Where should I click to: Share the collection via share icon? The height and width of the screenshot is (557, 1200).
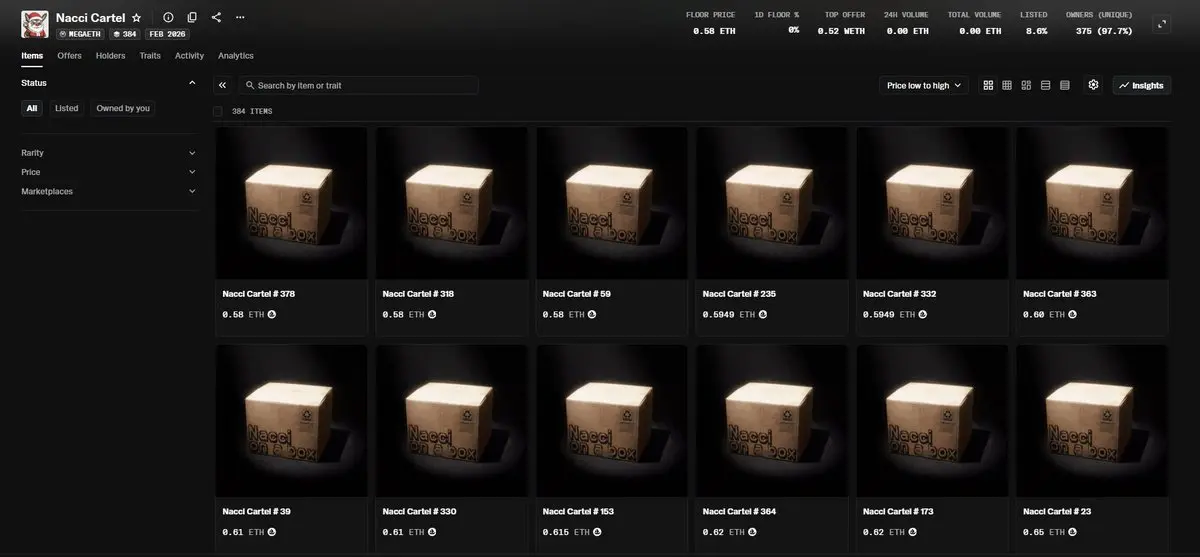point(216,18)
